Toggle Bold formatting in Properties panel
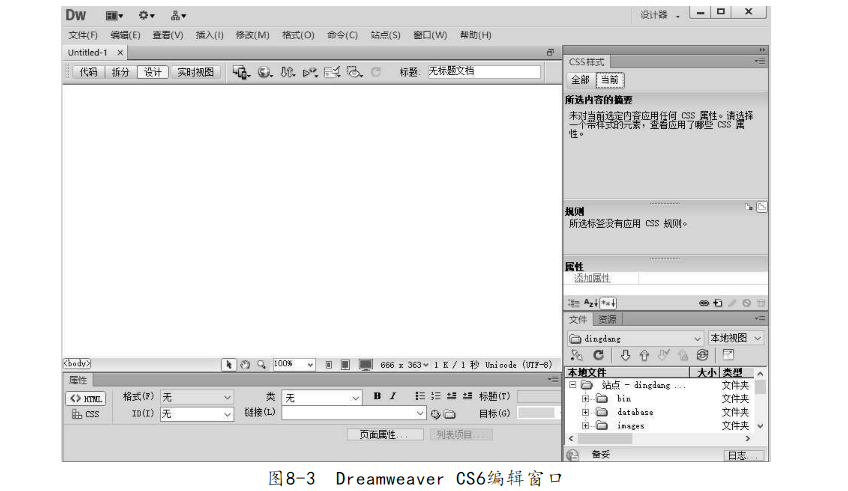The height and width of the screenshot is (491, 848). (378, 397)
